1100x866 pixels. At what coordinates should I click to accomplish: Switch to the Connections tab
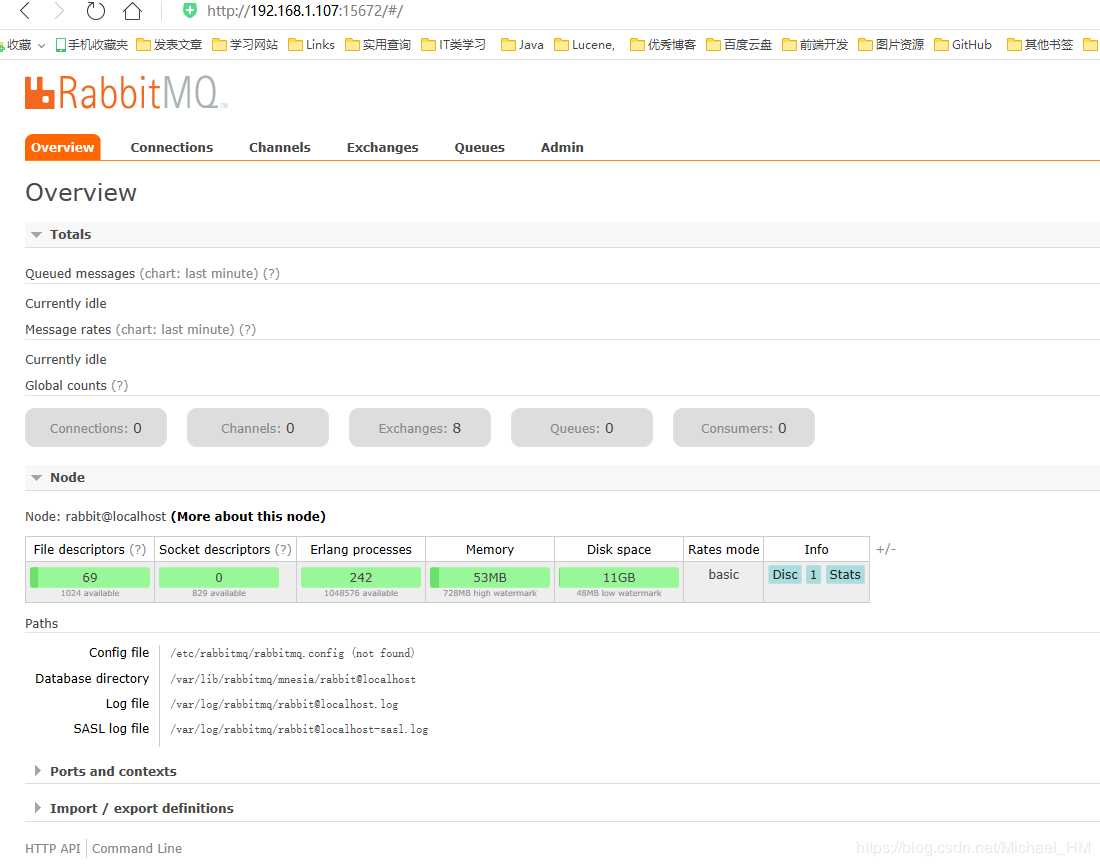coord(172,147)
